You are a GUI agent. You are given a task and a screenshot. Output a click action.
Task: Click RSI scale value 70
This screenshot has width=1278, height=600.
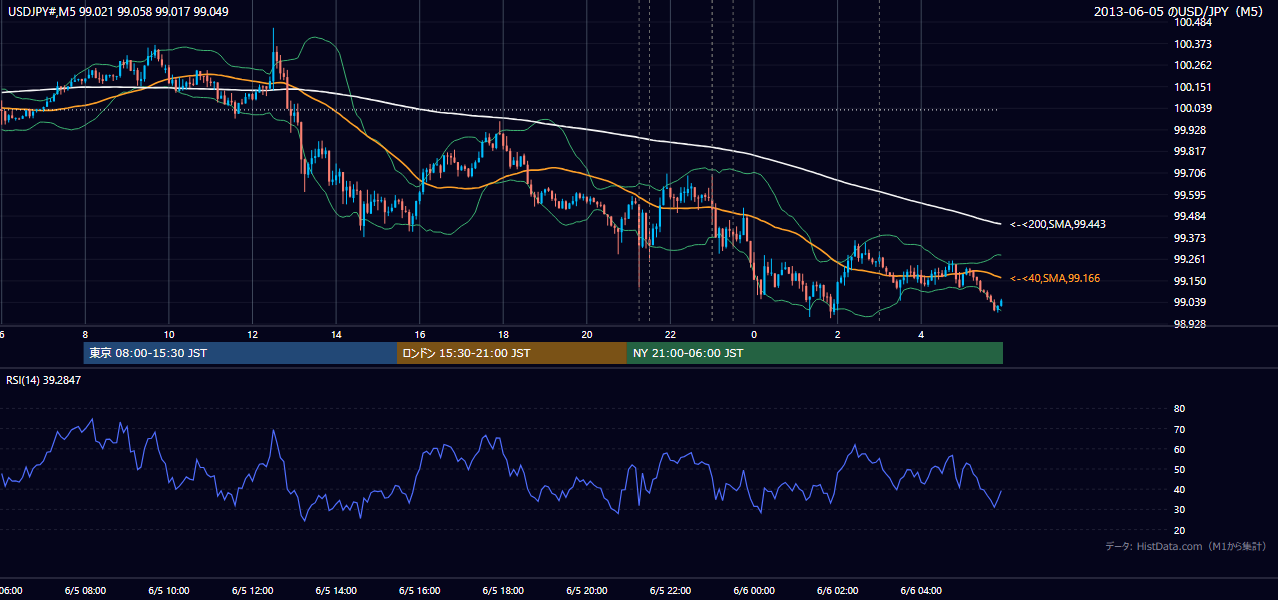pyautogui.click(x=1180, y=429)
